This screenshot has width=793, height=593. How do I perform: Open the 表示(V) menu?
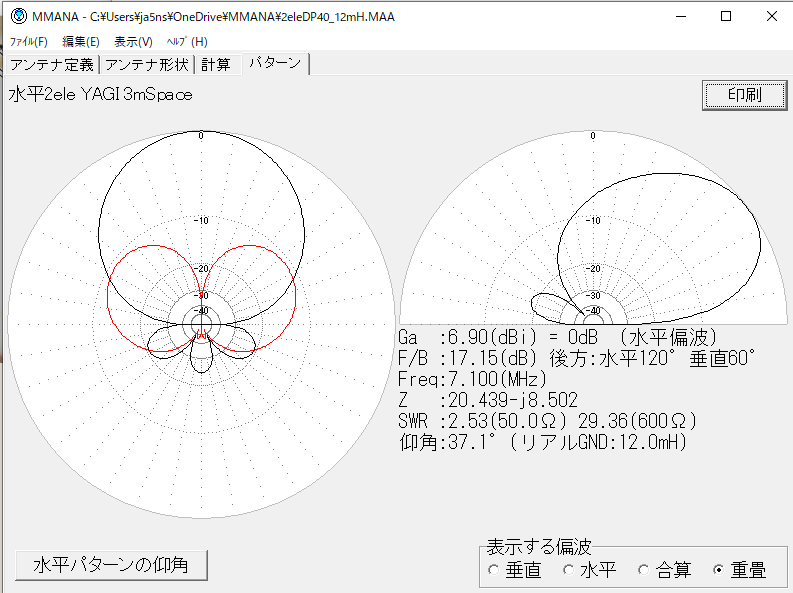point(134,42)
